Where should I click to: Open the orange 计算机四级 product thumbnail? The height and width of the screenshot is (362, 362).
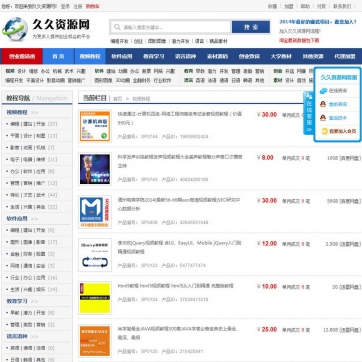95,126
